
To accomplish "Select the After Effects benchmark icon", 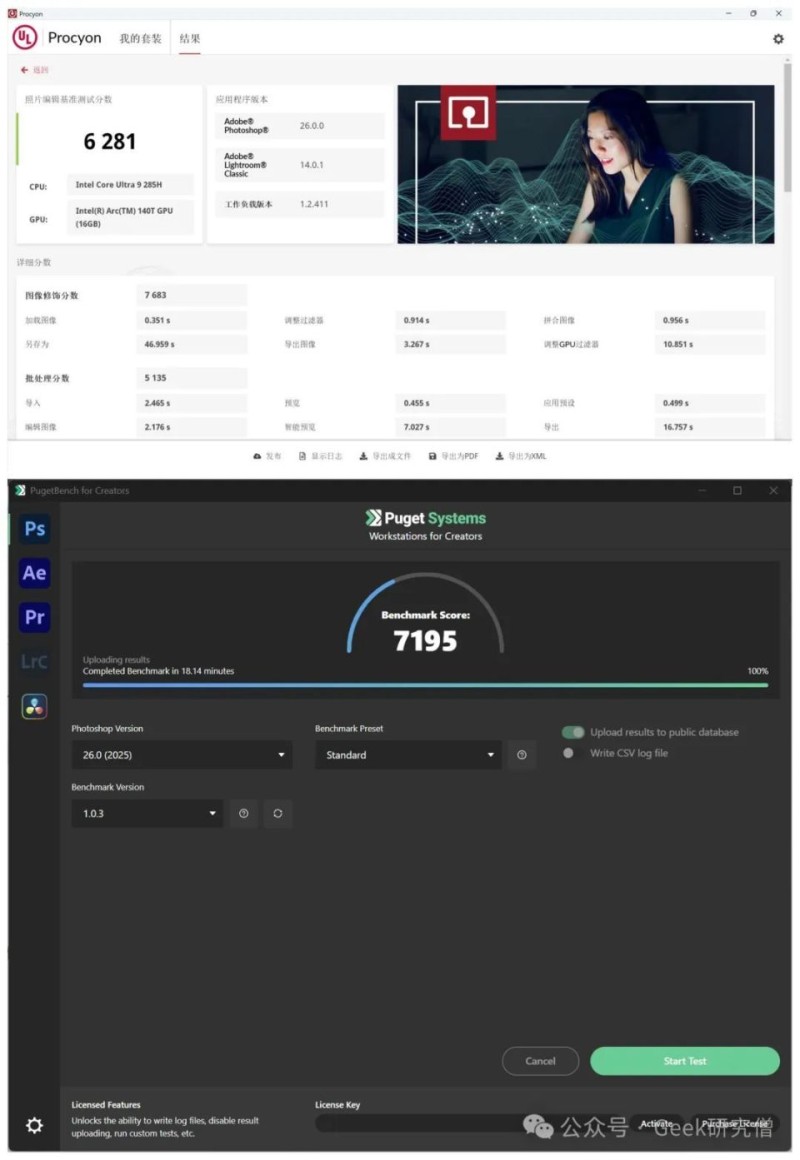I will coord(34,573).
